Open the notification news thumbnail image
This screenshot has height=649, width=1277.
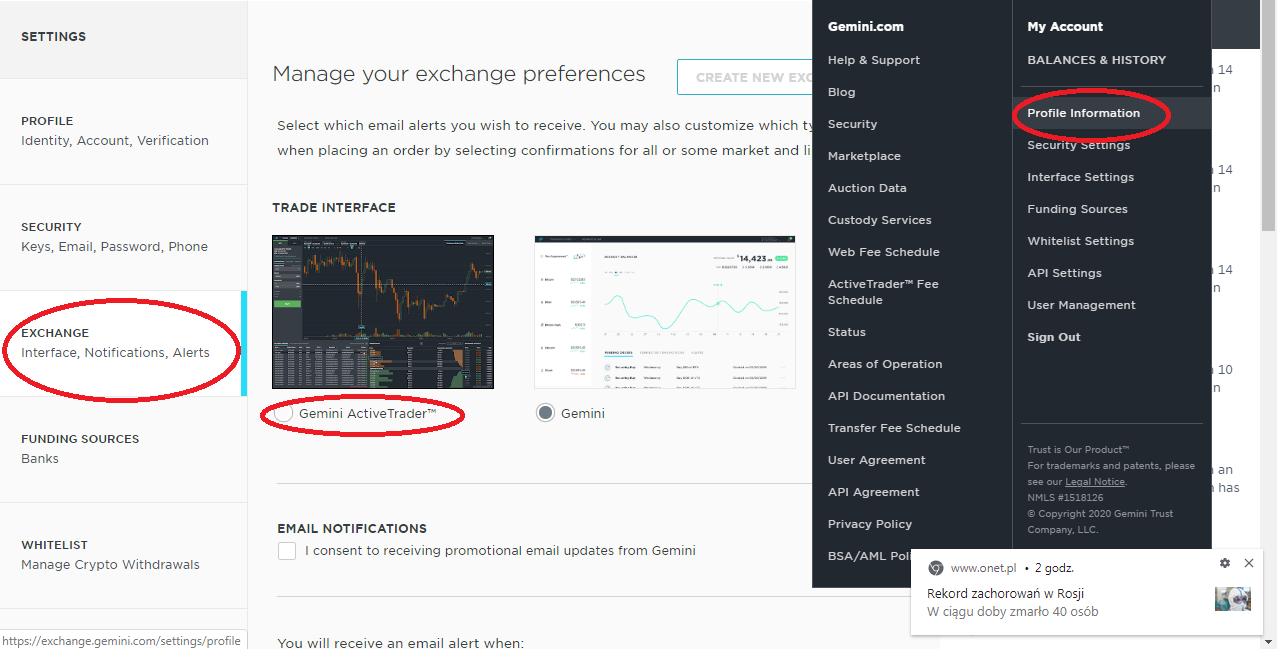coord(1233,598)
